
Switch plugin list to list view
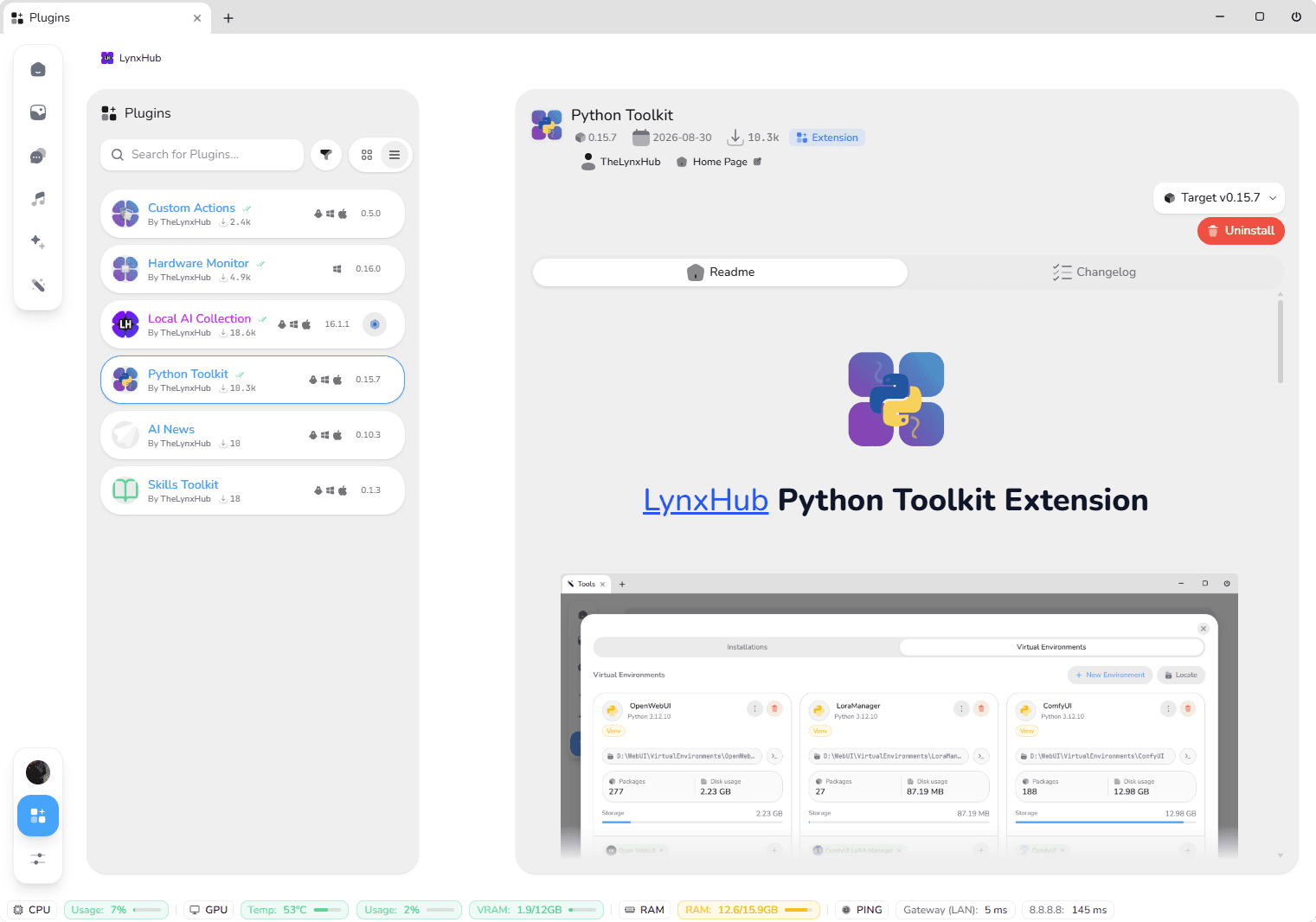[395, 155]
